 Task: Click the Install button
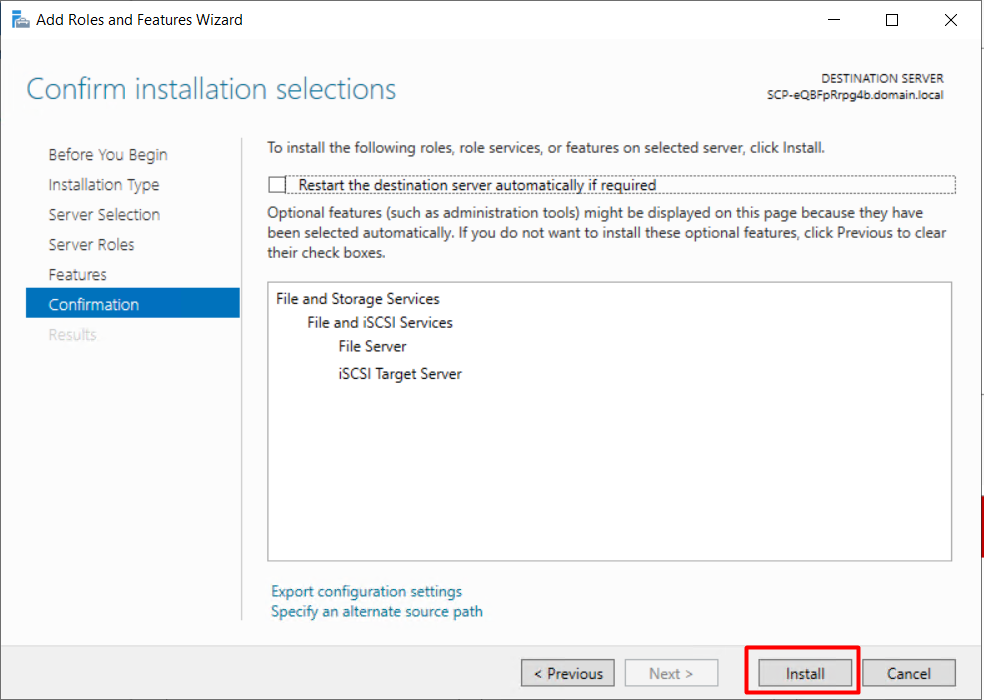[805, 674]
